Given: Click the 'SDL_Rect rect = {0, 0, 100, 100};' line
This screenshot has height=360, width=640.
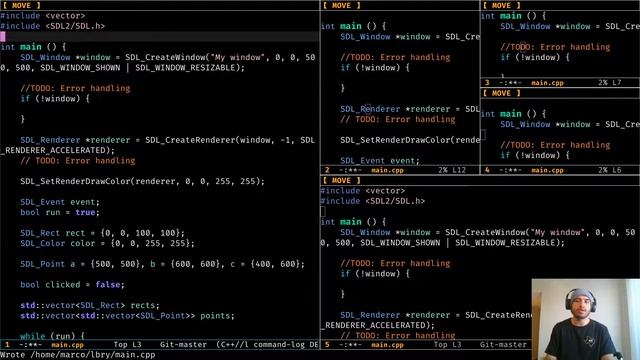Looking at the screenshot, I should [102, 233].
